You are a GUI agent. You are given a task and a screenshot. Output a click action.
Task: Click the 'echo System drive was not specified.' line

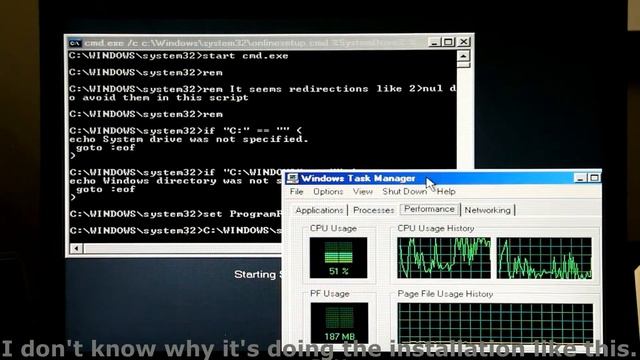[189, 139]
